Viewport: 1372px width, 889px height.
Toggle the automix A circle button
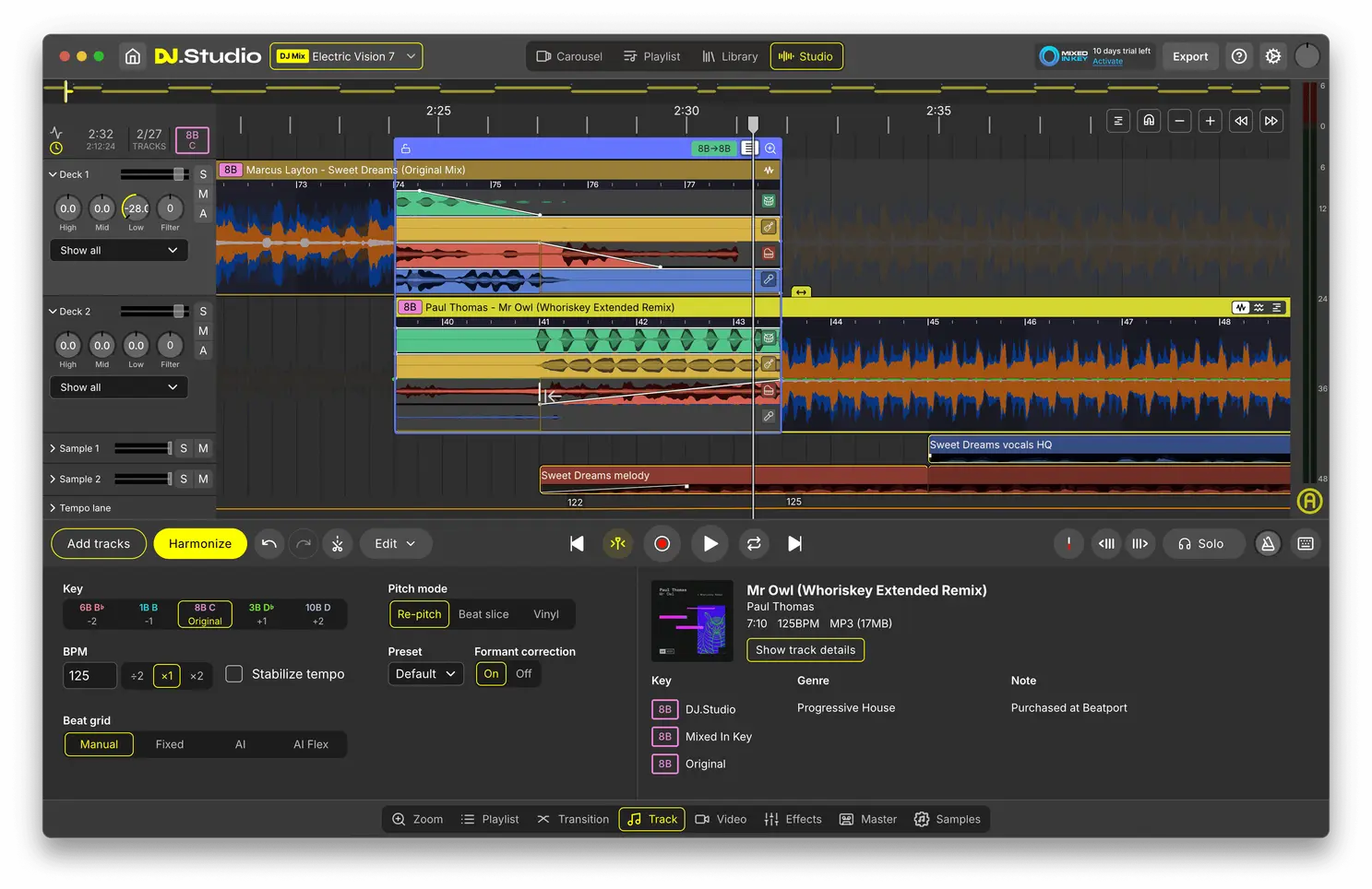1309,501
